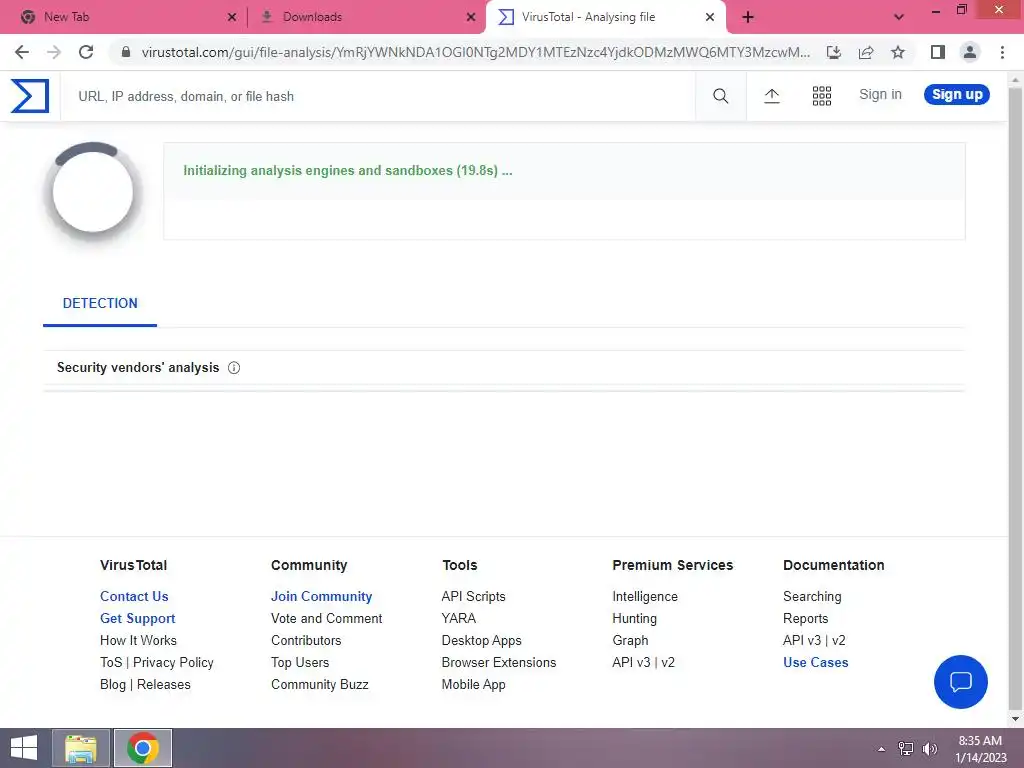Viewport: 1024px width, 768px height.
Task: Select the VirusTotal - Analysing file tab
Action: [605, 17]
